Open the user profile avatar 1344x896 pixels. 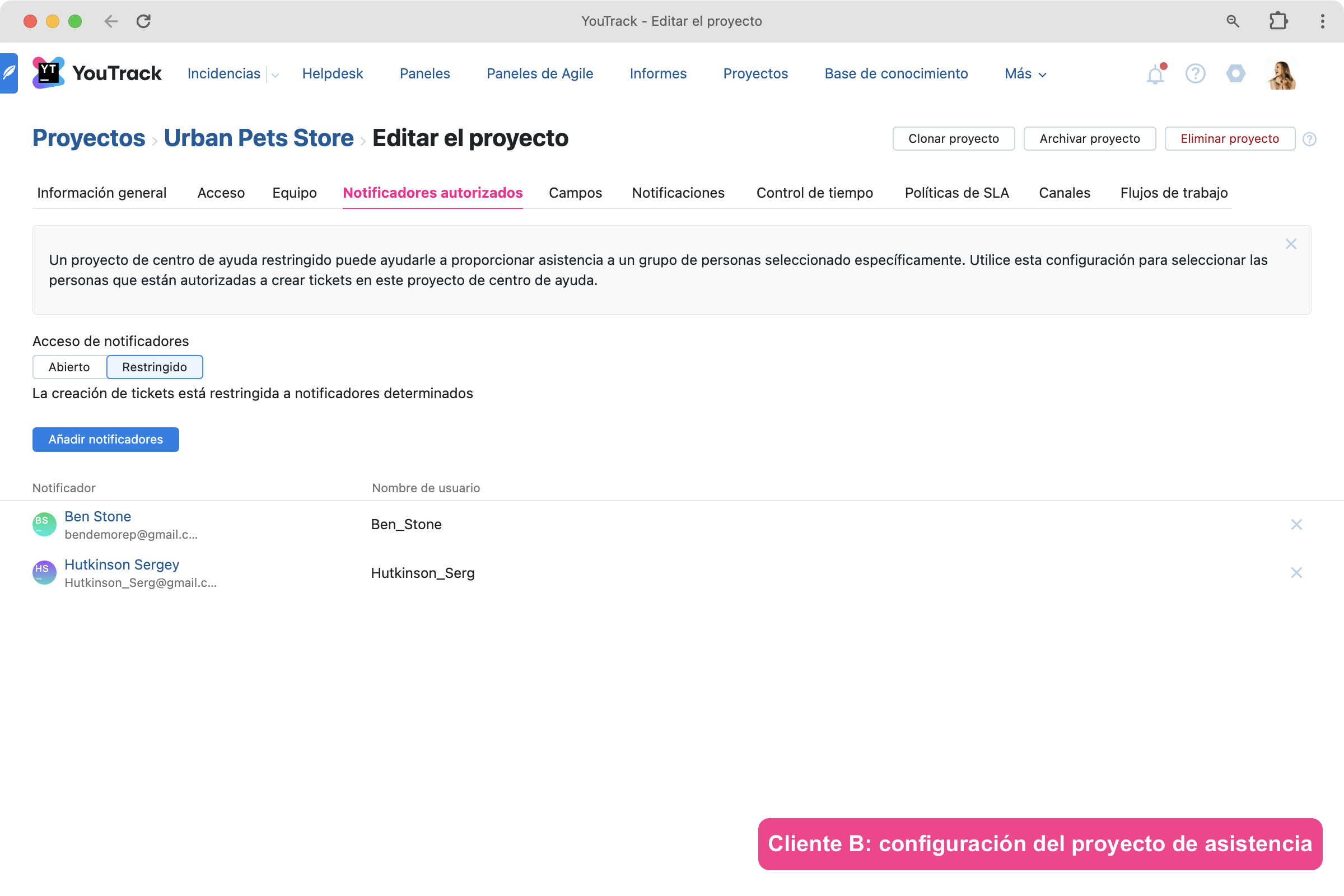(1281, 74)
